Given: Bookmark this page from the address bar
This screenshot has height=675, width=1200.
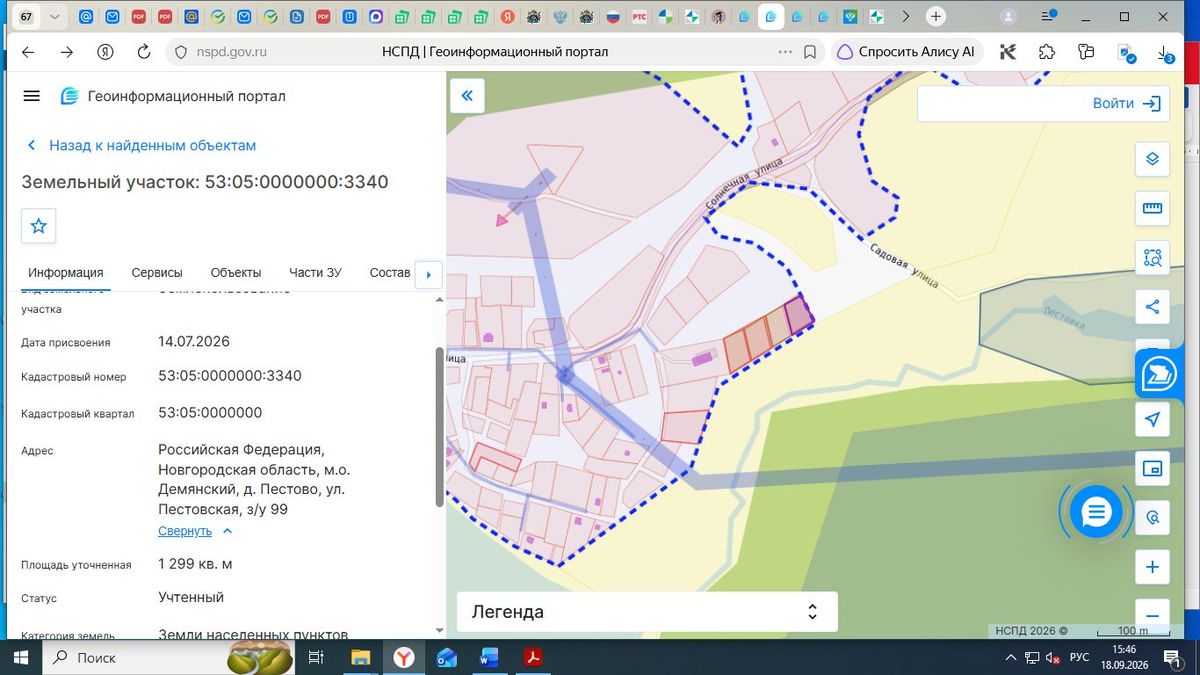Looking at the screenshot, I should pos(810,52).
